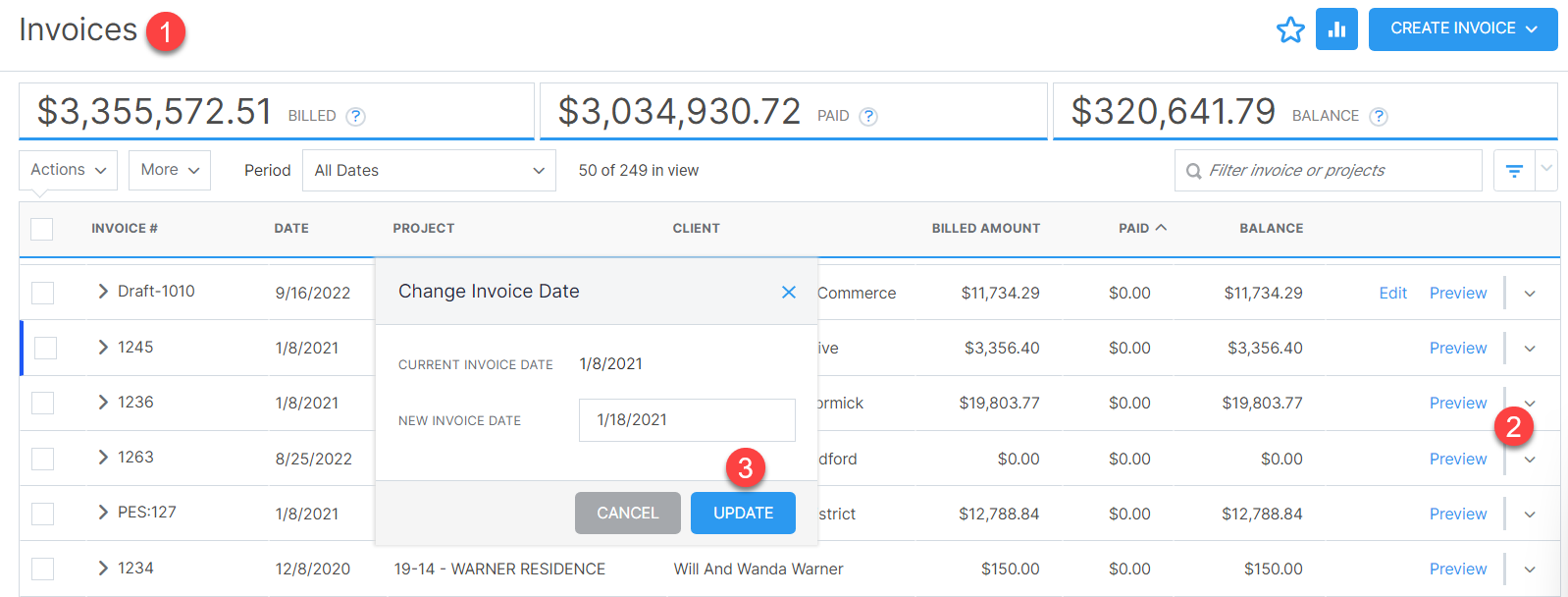Close the Change Invoice Date dialog
The width and height of the screenshot is (1568, 597).
coord(788,292)
